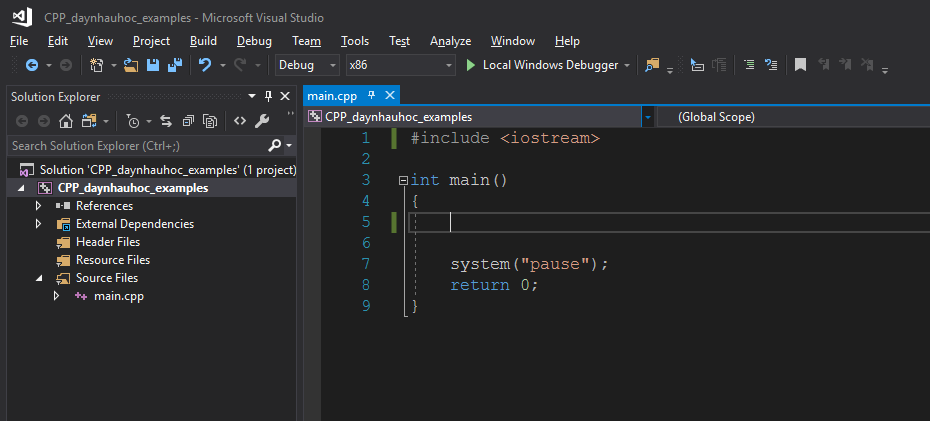Expand the External Dependencies node
Screen dimensions: 930x421
(39, 224)
